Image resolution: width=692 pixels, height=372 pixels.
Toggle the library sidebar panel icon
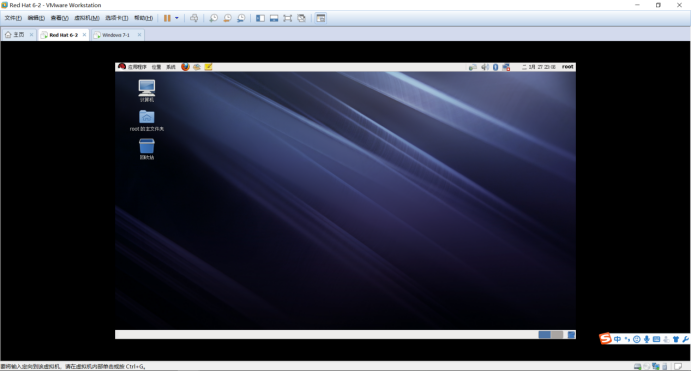pyautogui.click(x=260, y=18)
